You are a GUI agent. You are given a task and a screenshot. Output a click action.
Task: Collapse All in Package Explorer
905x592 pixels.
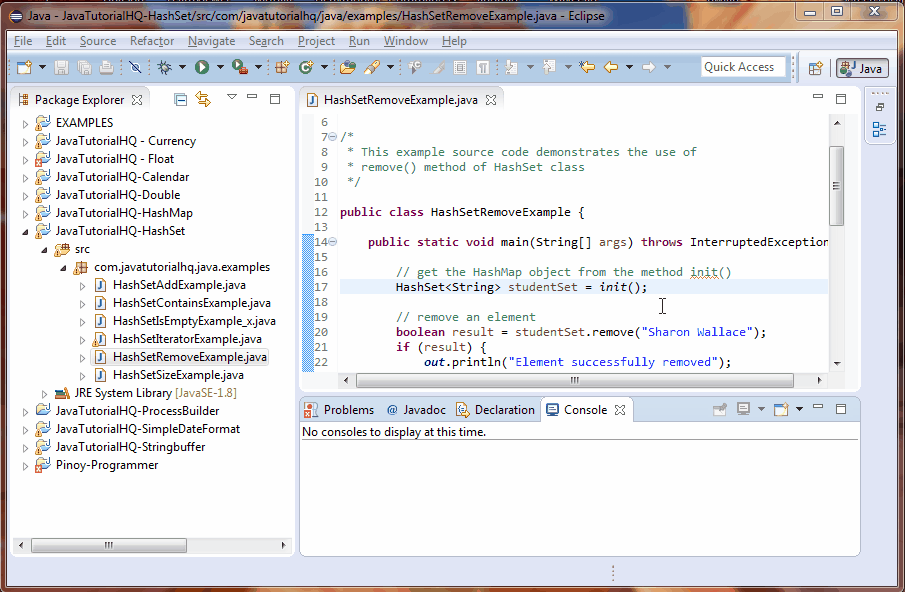tap(181, 99)
